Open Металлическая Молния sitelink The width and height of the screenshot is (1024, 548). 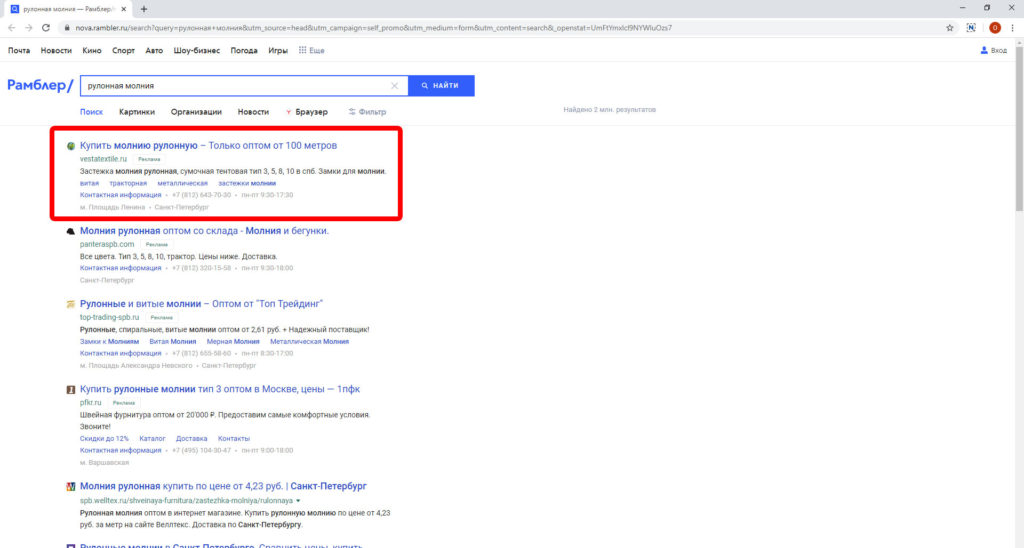tap(310, 342)
